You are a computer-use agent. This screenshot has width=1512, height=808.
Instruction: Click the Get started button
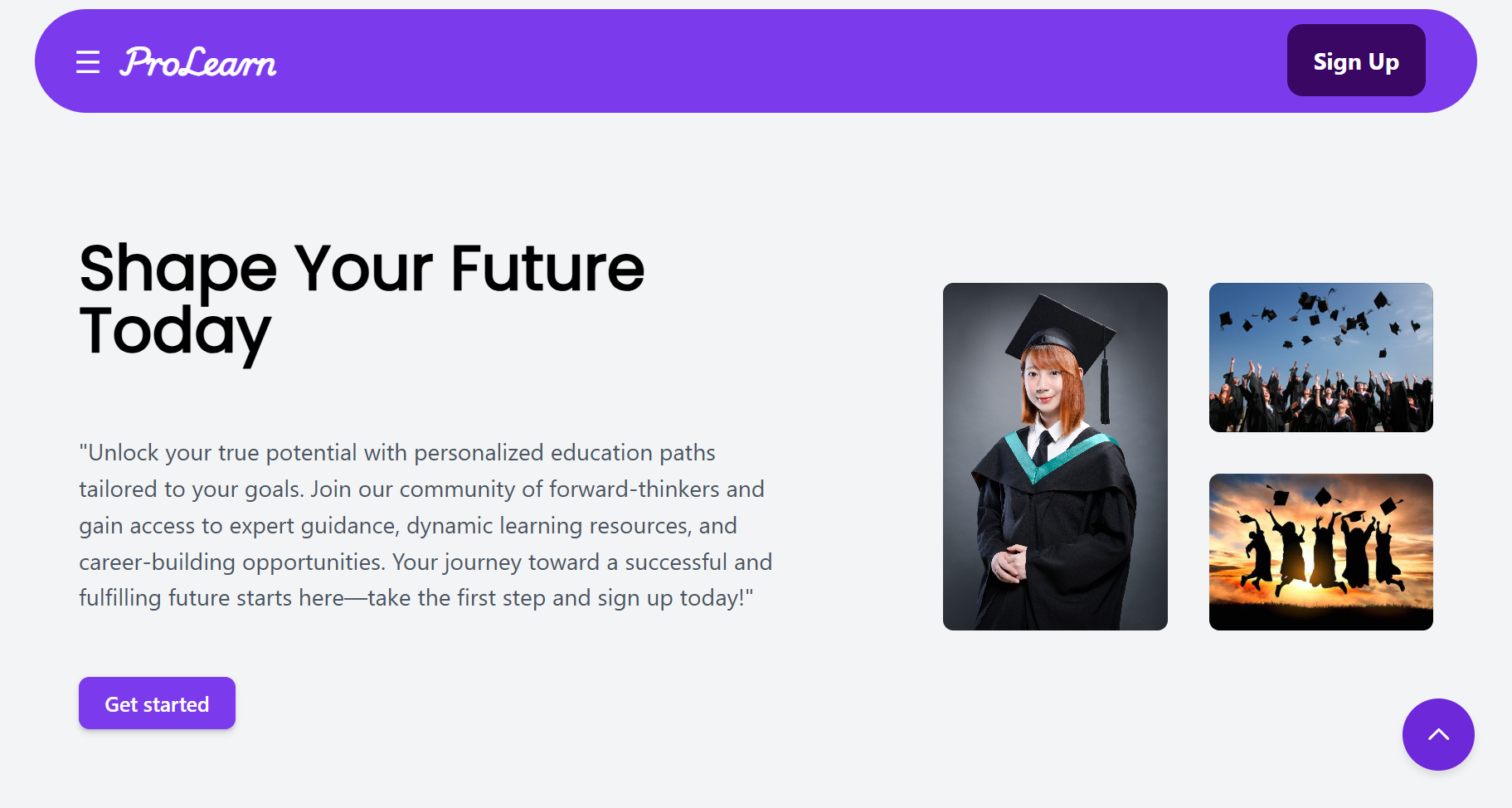(157, 703)
